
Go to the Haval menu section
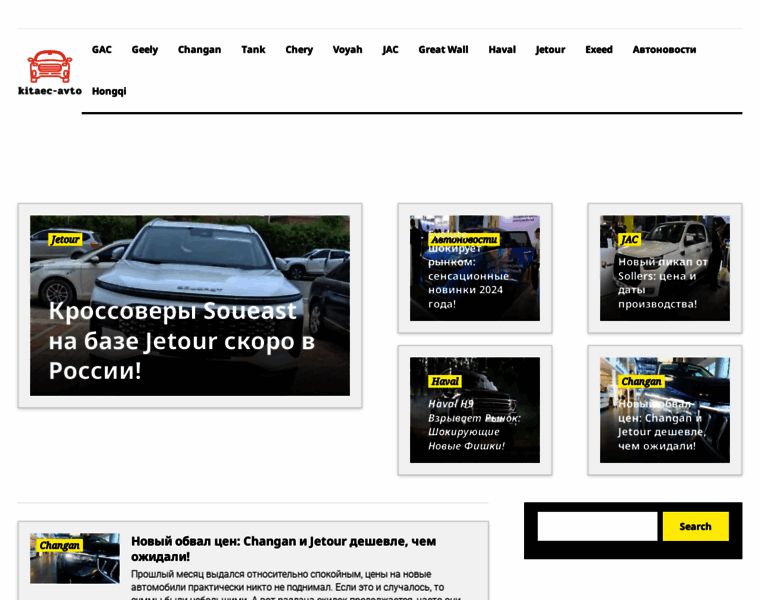click(x=502, y=49)
